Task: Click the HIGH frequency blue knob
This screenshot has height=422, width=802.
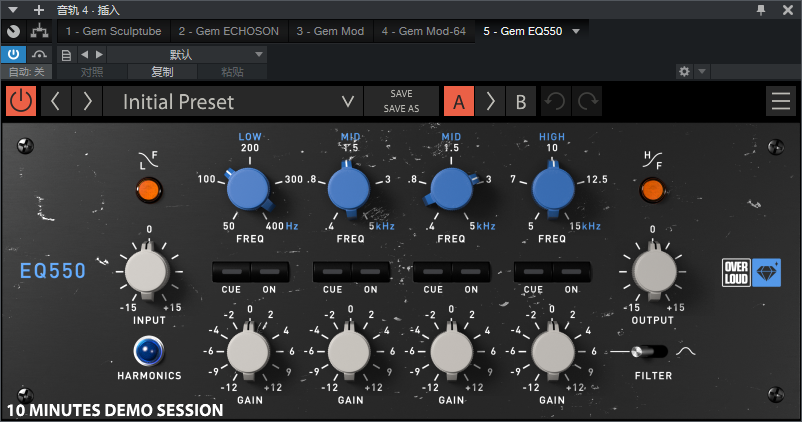Action: point(552,189)
